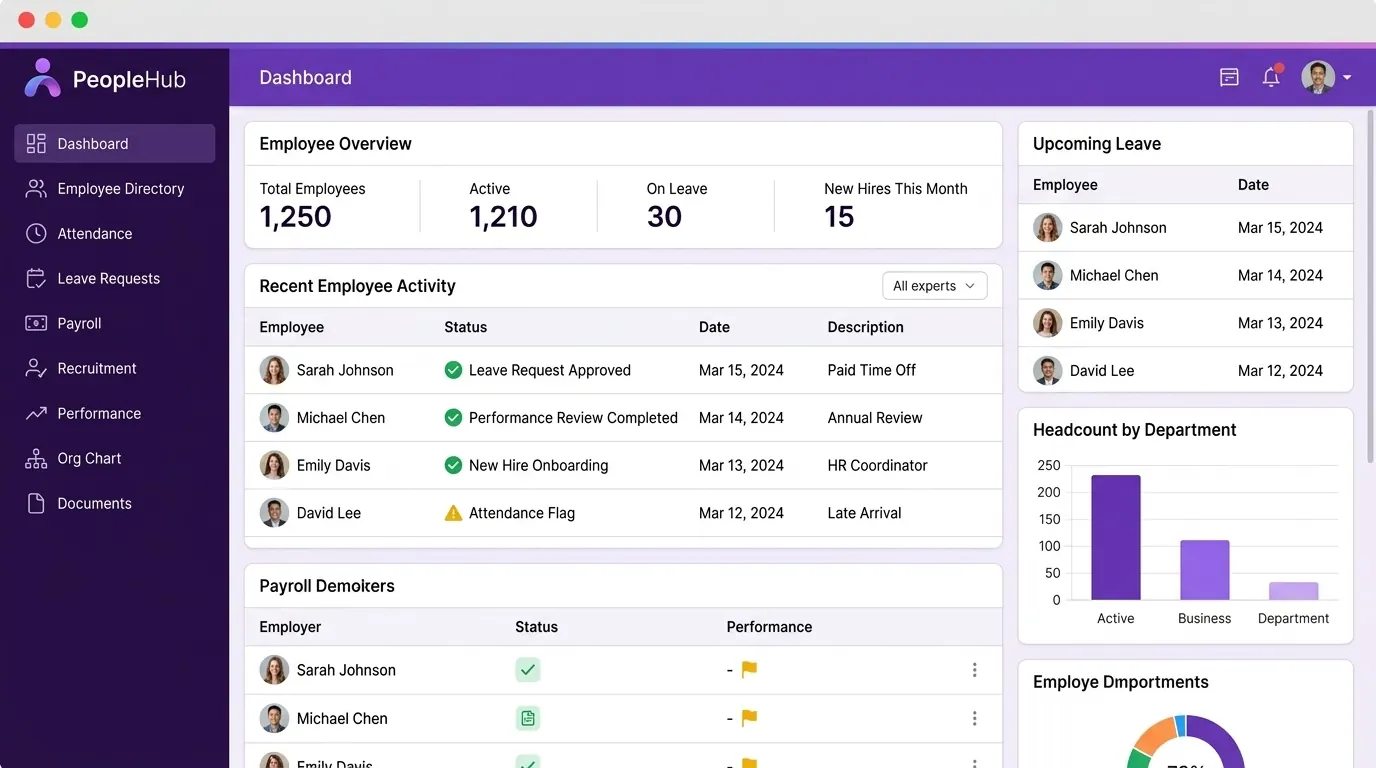This screenshot has height=768, width=1376.
Task: Click the On Leave count 30
Action: tap(664, 217)
